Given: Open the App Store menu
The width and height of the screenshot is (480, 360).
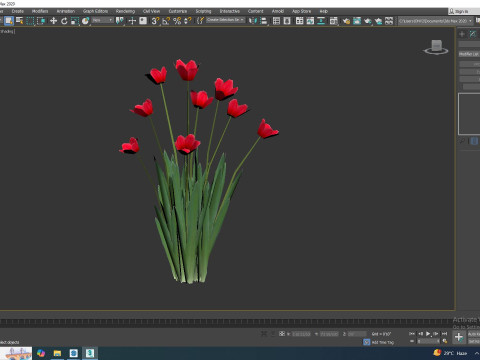Looking at the screenshot, I should 301,11.
